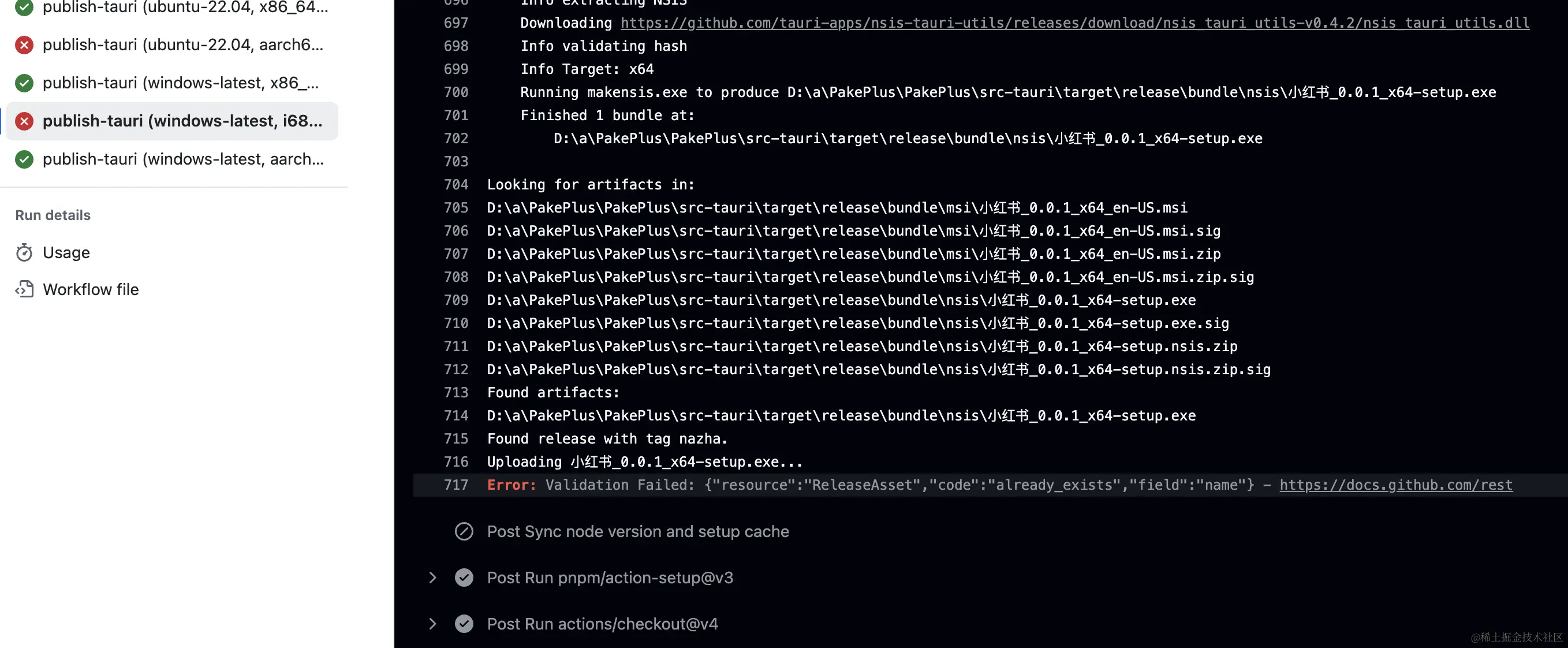This screenshot has height=648, width=1568.
Task: Click red failed icon on selected windows-latest i686 job
Action: click(x=24, y=121)
